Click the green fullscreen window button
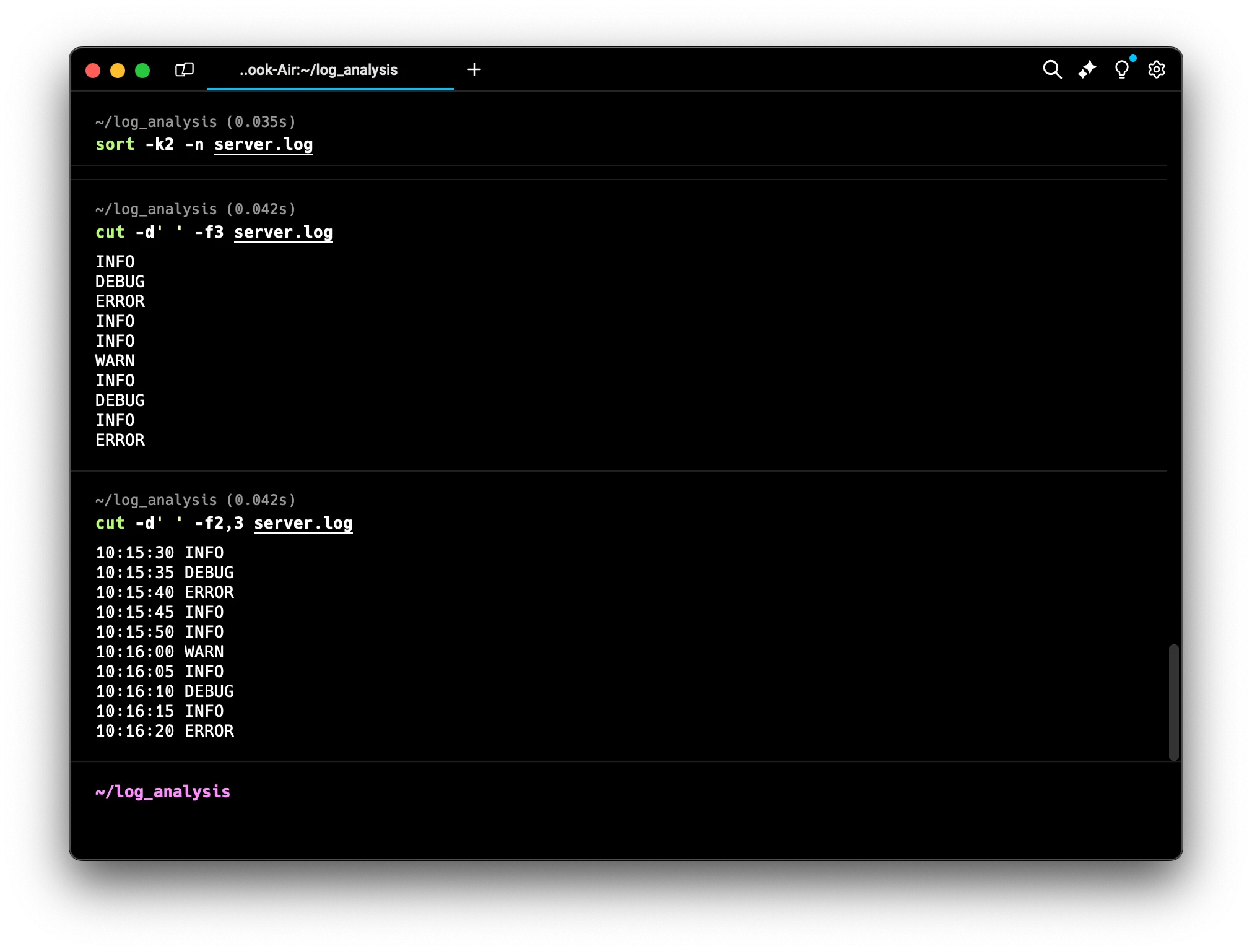The height and width of the screenshot is (952, 1252). pos(142,71)
